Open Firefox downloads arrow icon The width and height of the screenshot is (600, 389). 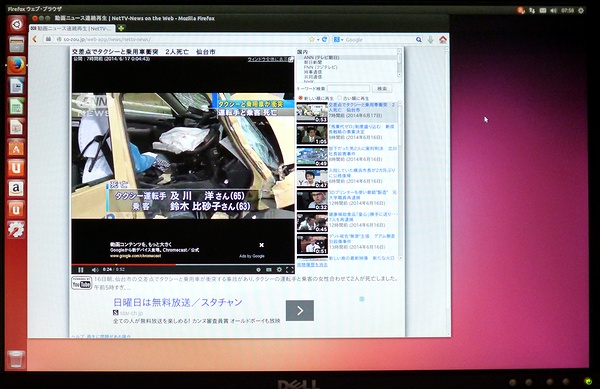tap(430, 39)
